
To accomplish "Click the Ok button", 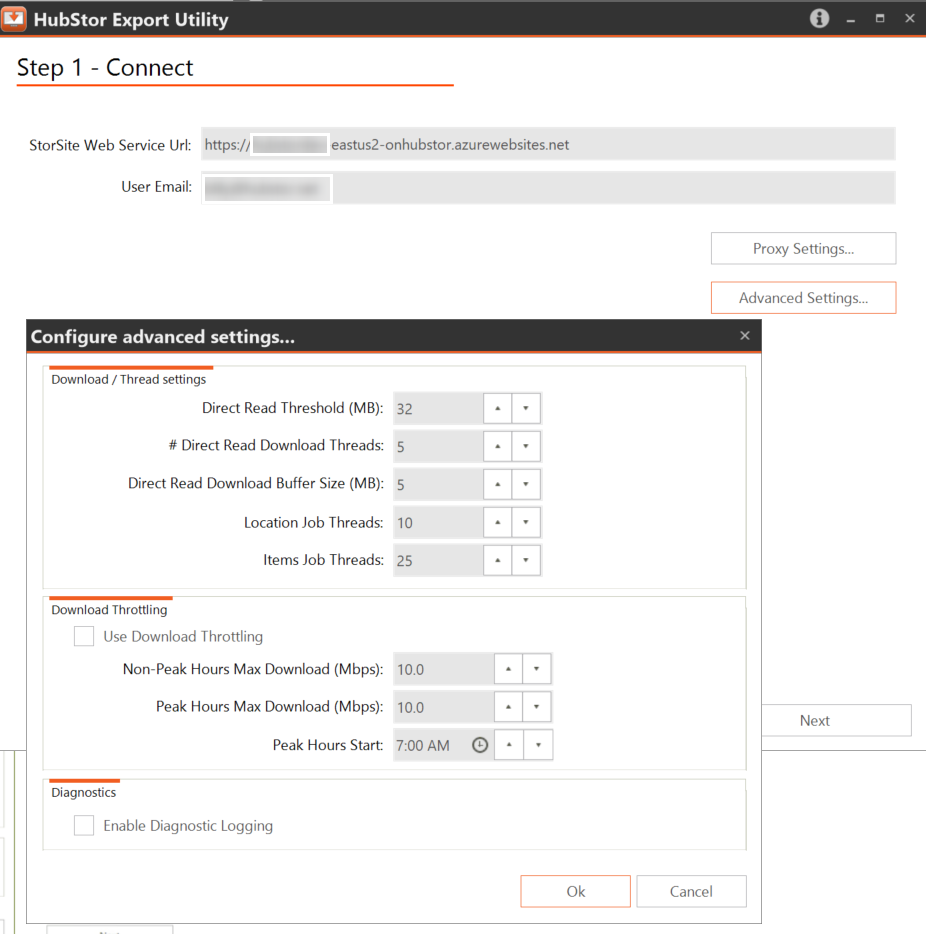I will (x=575, y=891).
